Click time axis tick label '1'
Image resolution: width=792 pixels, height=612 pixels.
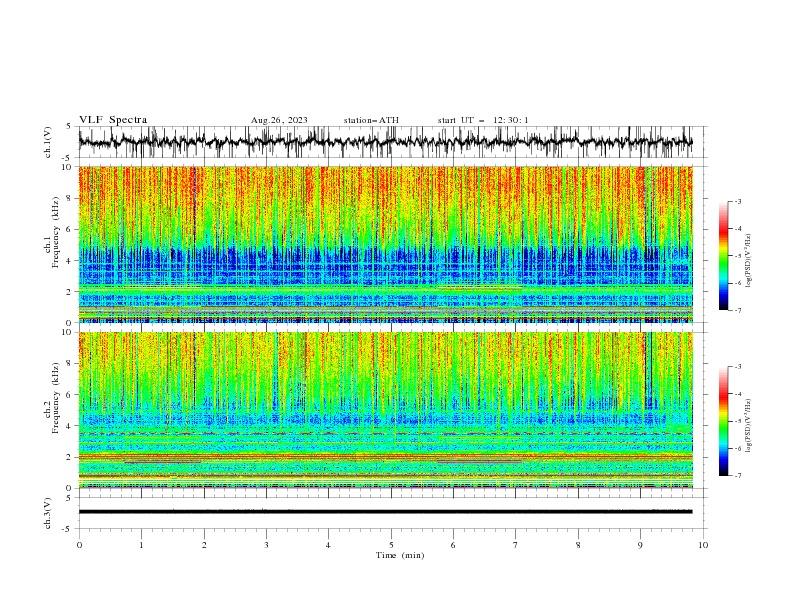pyautogui.click(x=141, y=545)
